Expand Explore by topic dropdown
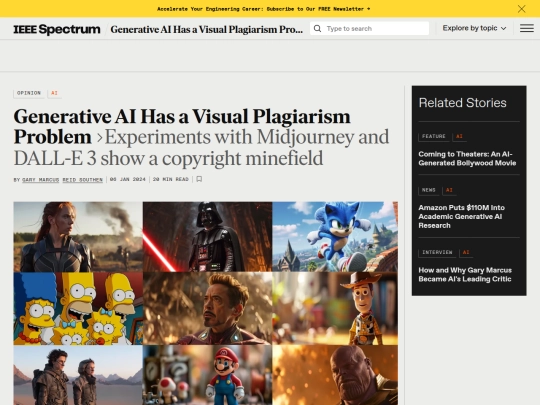This screenshot has width=540, height=405. (474, 28)
